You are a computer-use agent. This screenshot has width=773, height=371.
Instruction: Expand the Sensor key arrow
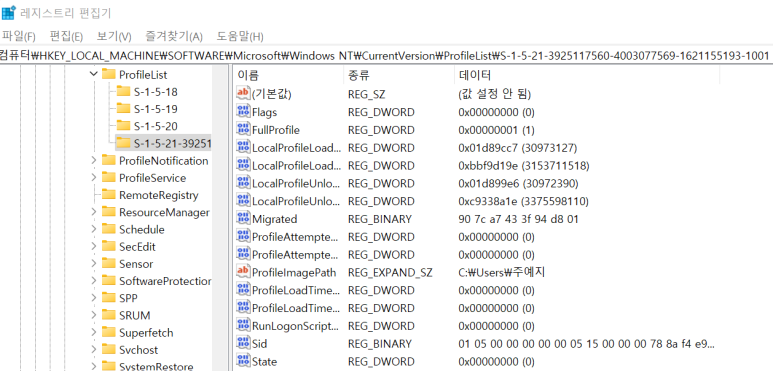click(x=94, y=264)
